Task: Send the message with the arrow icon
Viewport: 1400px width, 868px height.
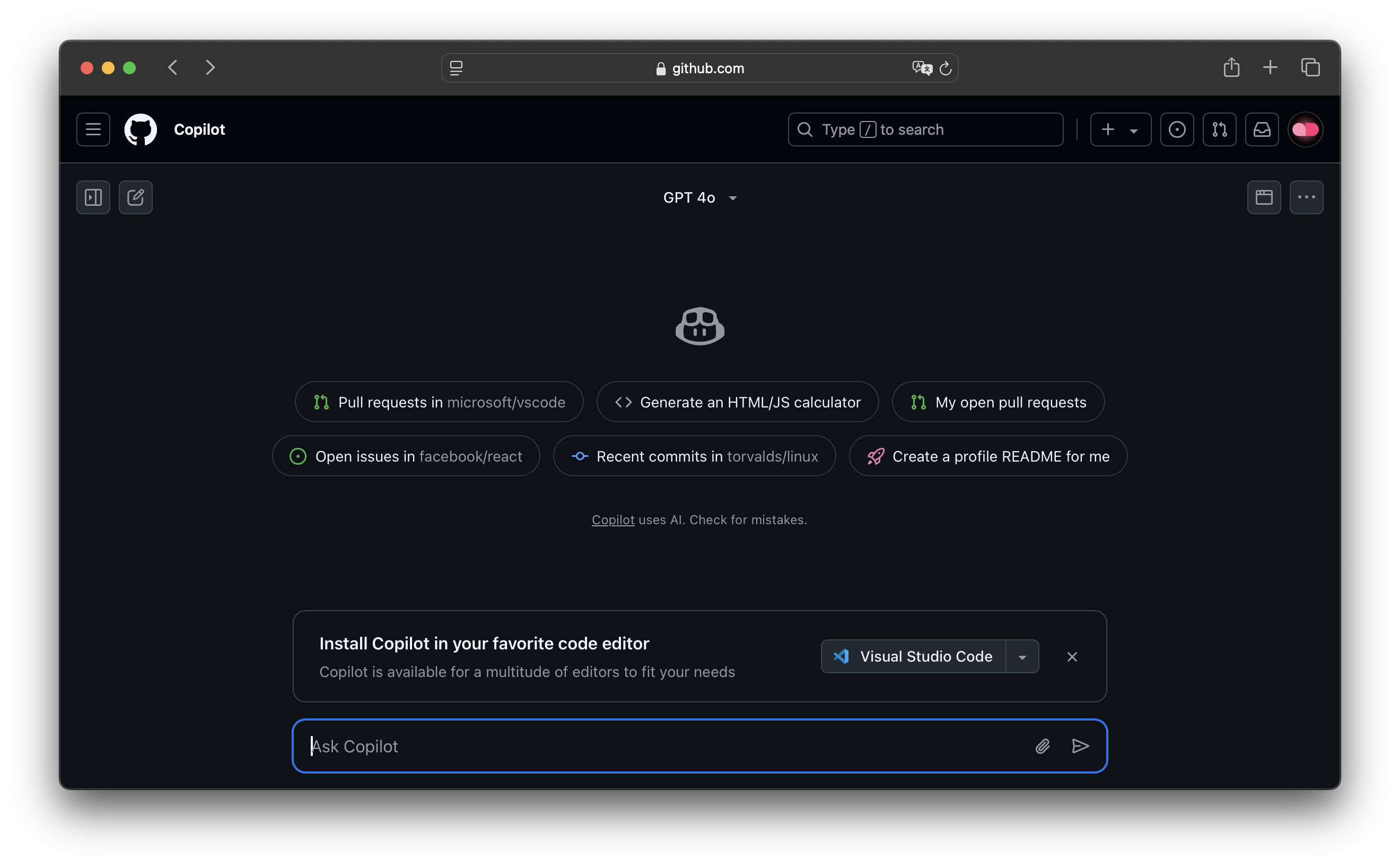Action: [1080, 746]
